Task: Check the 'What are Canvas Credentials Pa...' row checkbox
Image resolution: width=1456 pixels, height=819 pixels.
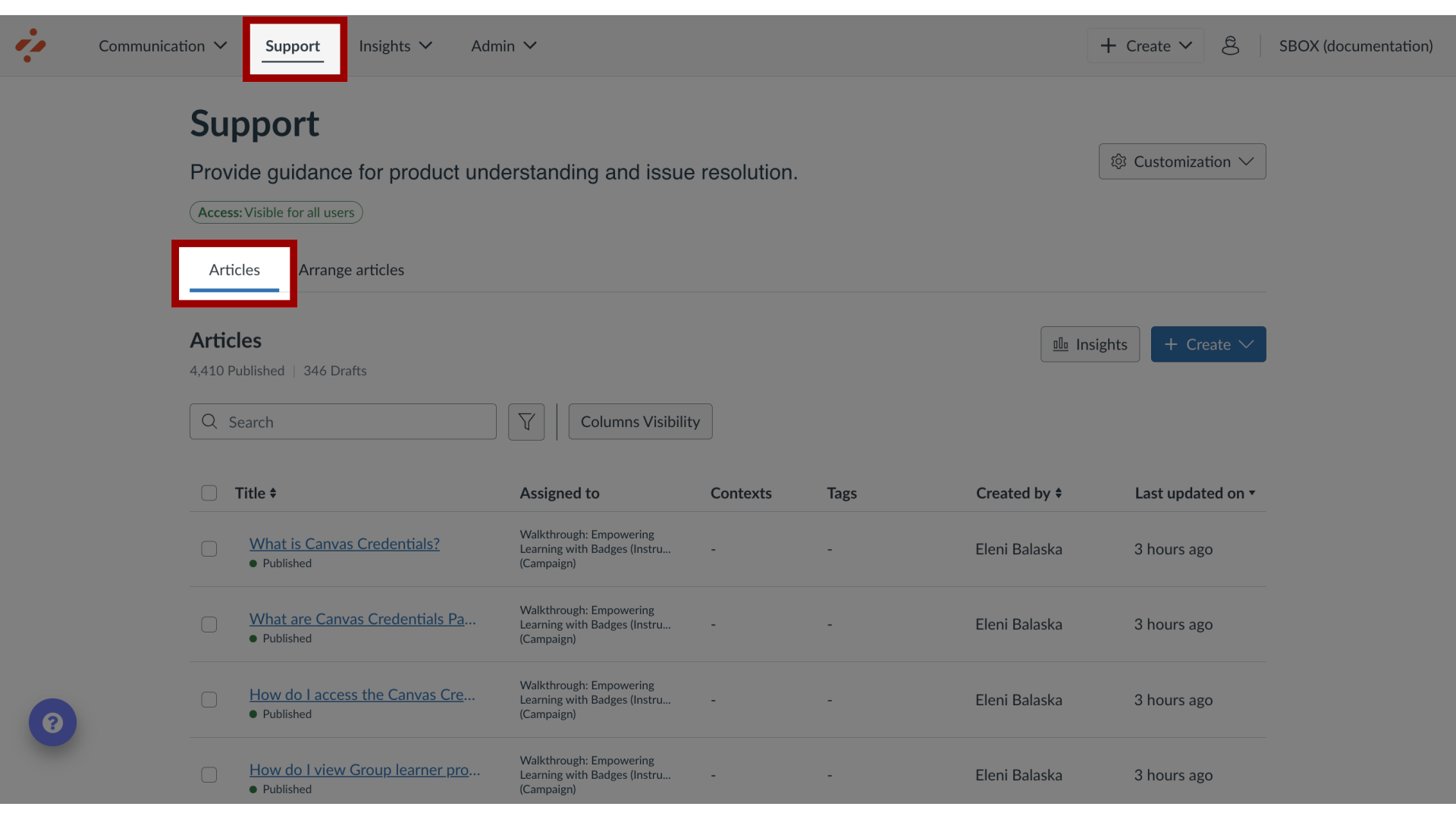Action: [x=209, y=624]
